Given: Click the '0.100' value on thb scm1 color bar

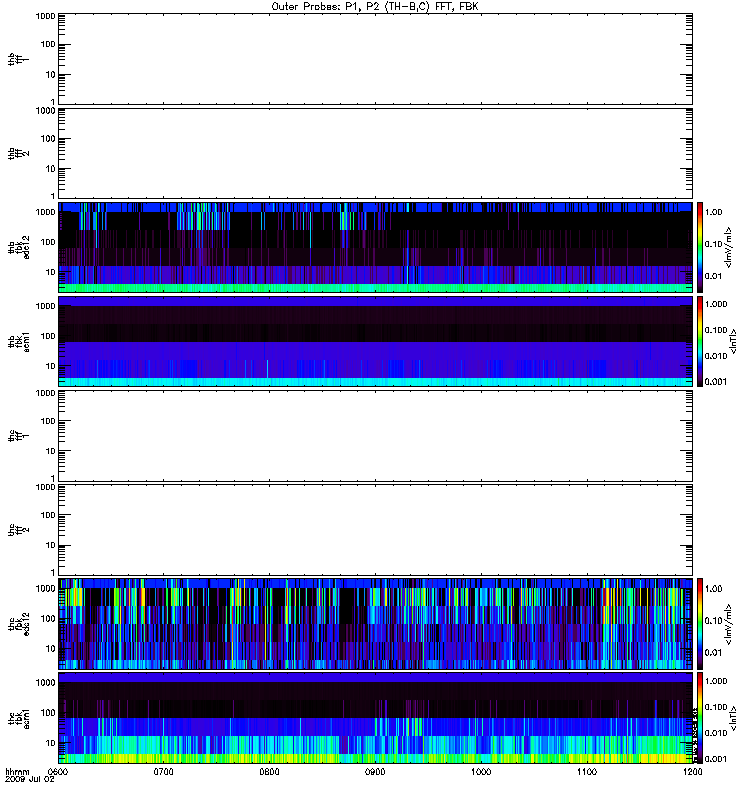Looking at the screenshot, I should [x=716, y=330].
